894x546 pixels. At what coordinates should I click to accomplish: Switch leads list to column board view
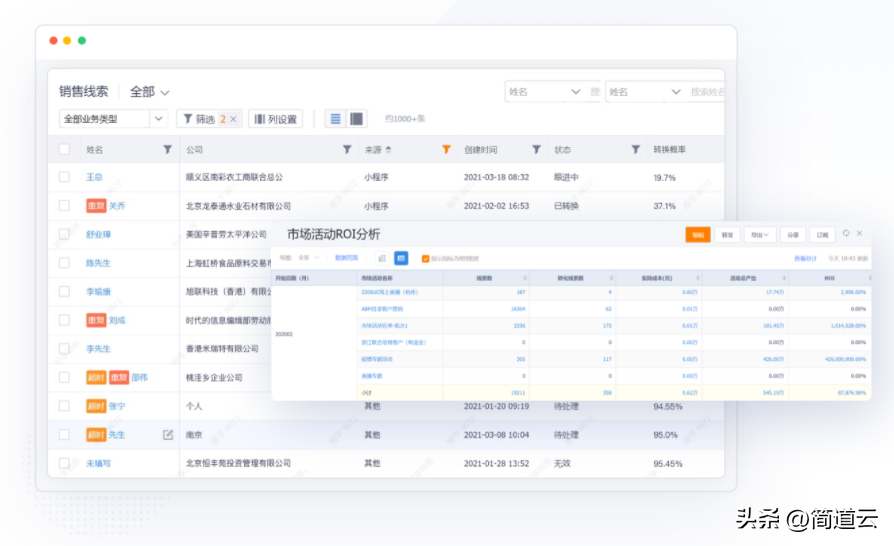point(356,119)
